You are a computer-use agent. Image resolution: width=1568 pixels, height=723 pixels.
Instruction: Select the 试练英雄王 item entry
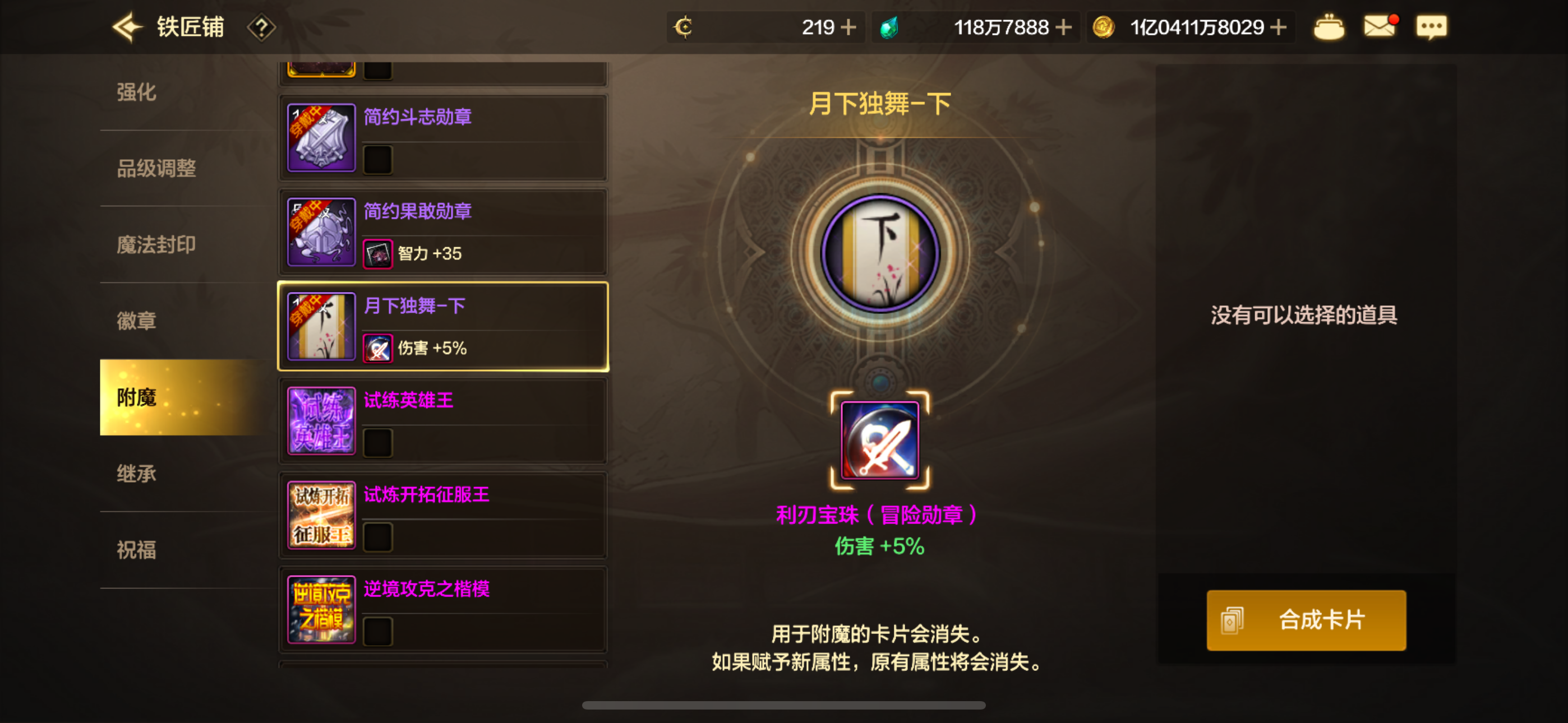point(443,420)
